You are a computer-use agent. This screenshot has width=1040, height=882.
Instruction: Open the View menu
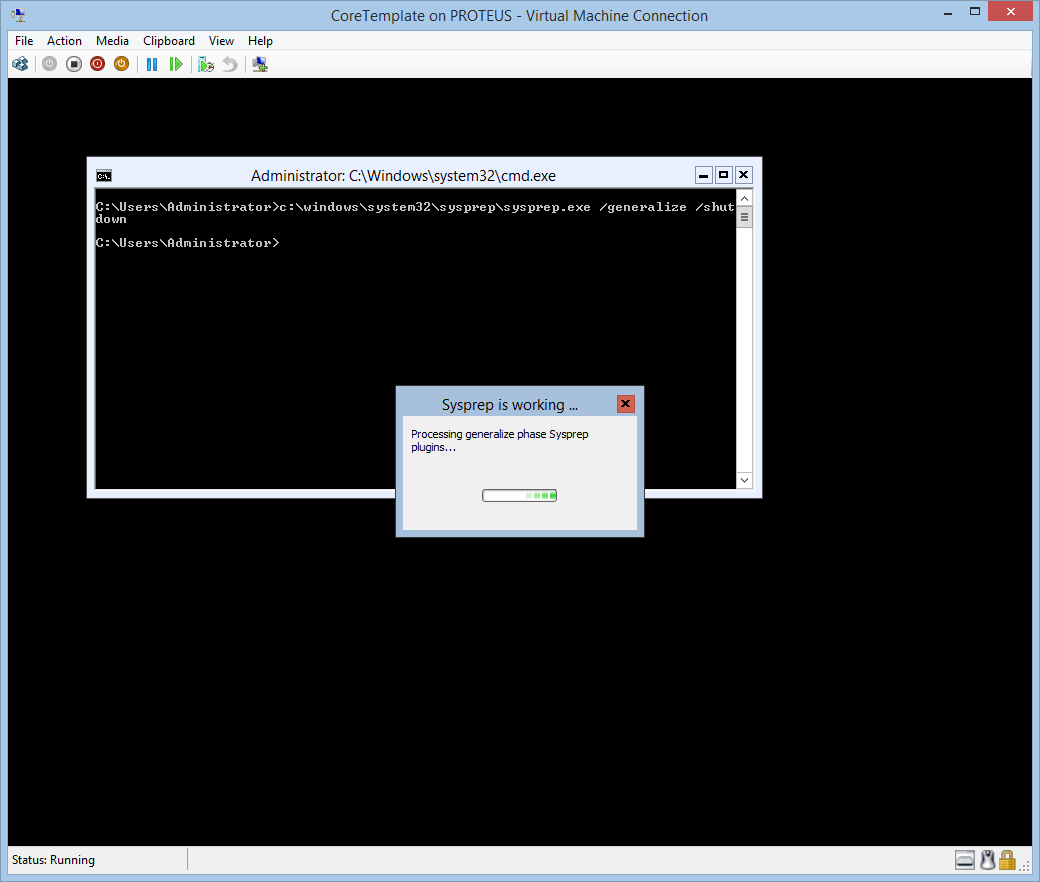click(x=221, y=41)
